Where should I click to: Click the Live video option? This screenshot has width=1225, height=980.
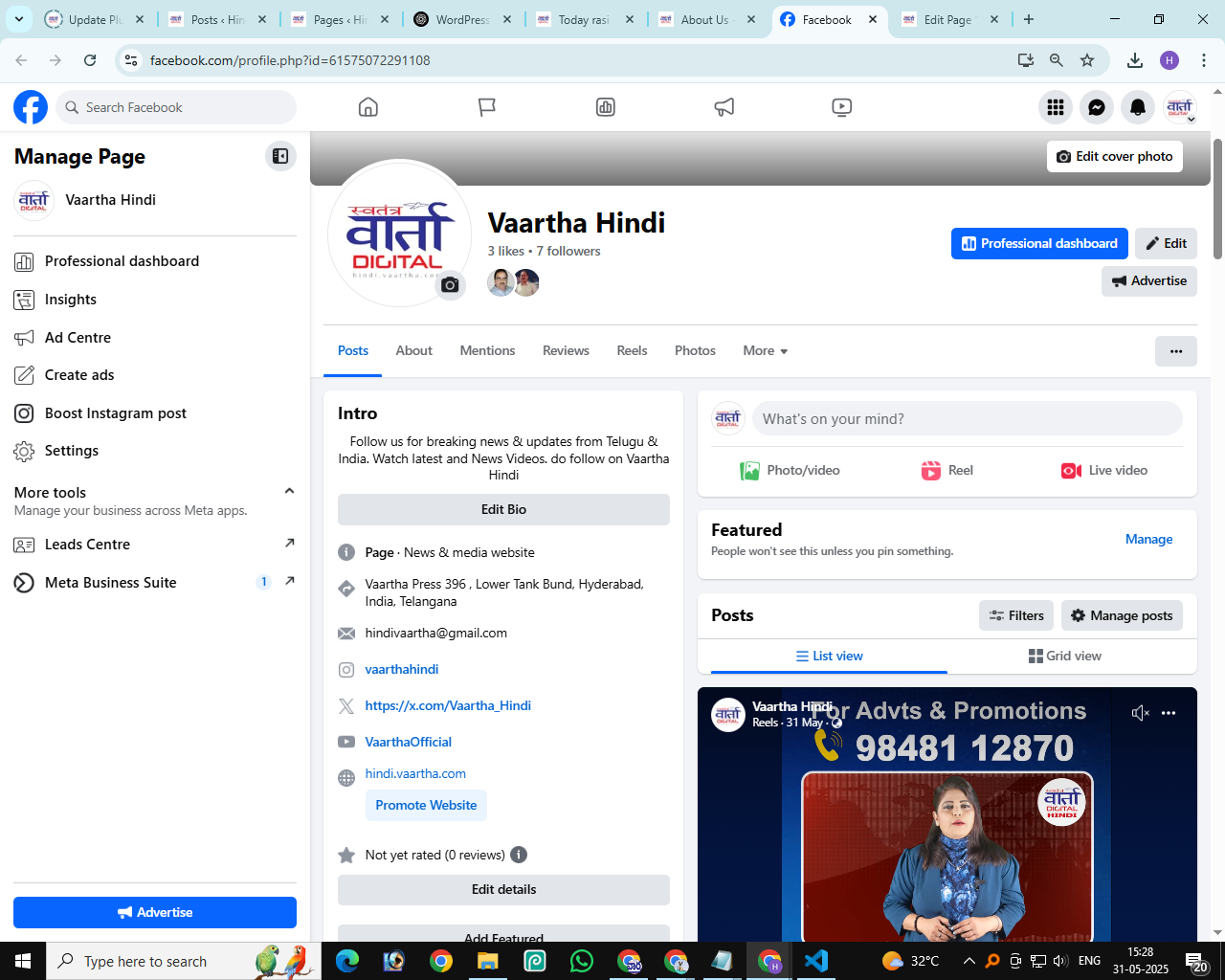tap(1104, 470)
